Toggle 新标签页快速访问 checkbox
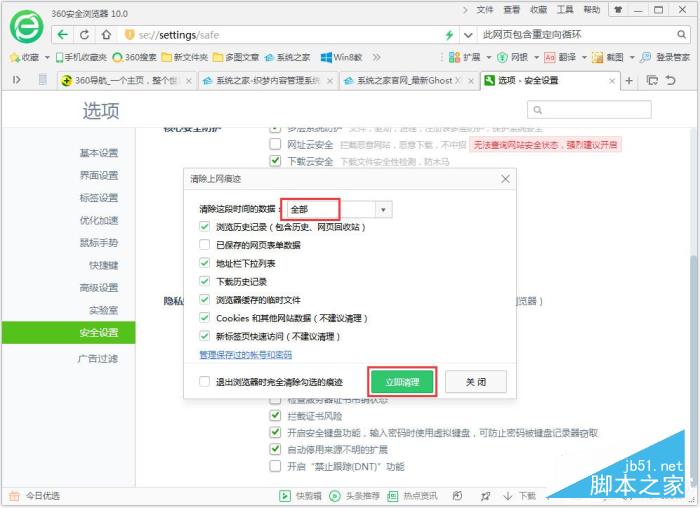Screen dimensions: 700x508 (x=204, y=336)
